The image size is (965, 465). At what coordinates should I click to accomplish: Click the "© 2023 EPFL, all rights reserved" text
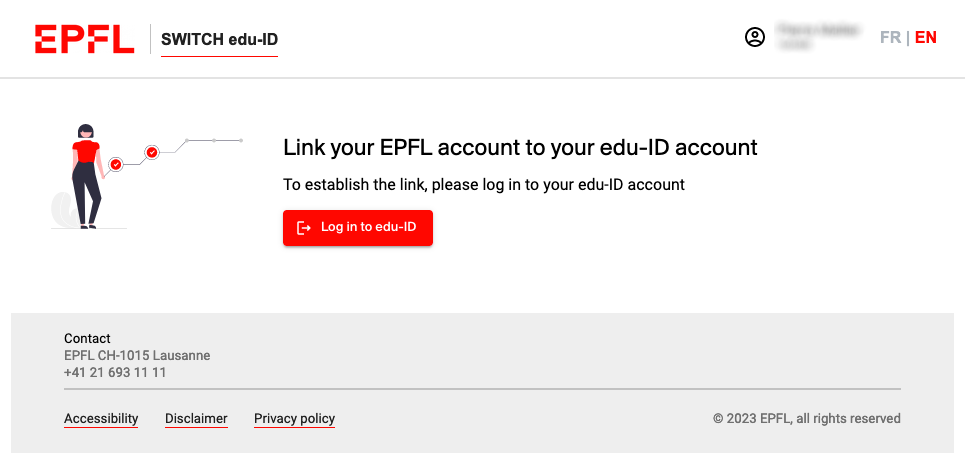pos(806,419)
